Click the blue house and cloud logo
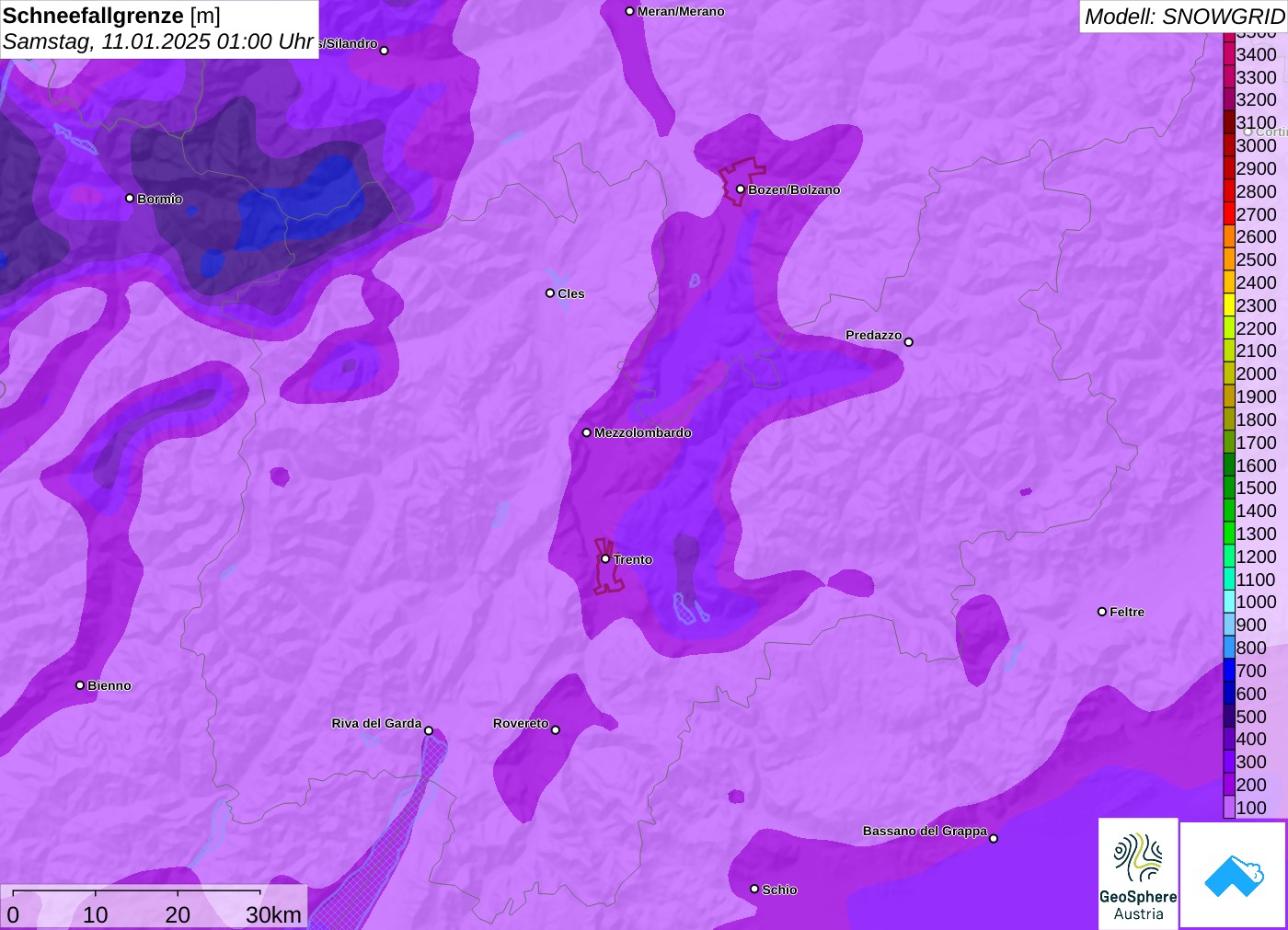The height and width of the screenshot is (930, 1288). tap(1233, 874)
